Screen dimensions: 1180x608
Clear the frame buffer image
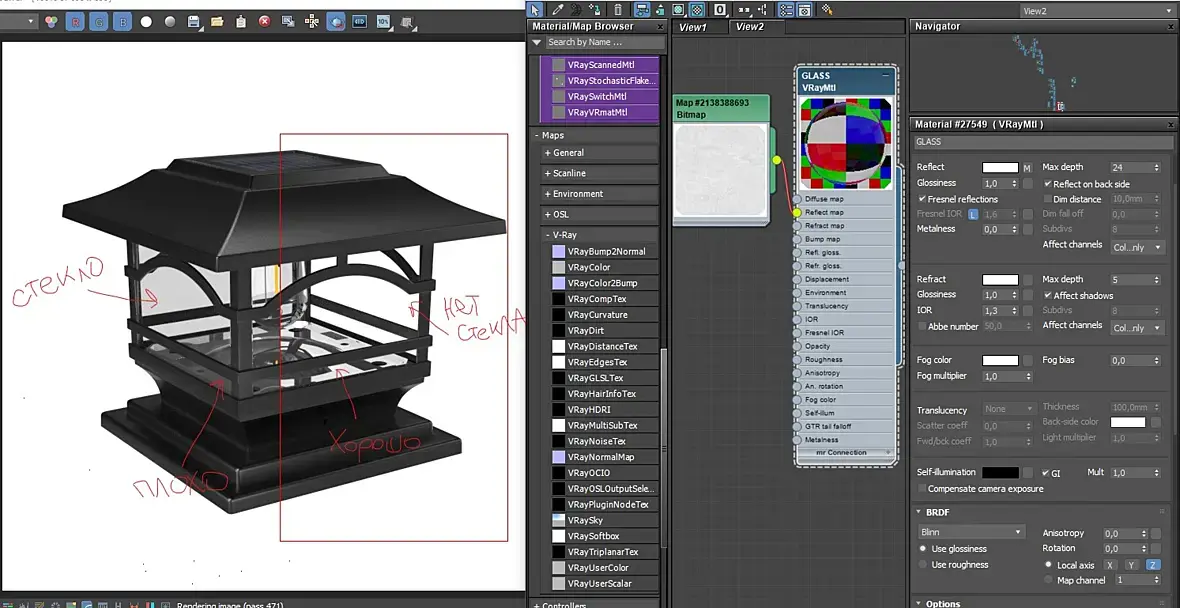pyautogui.click(x=264, y=22)
